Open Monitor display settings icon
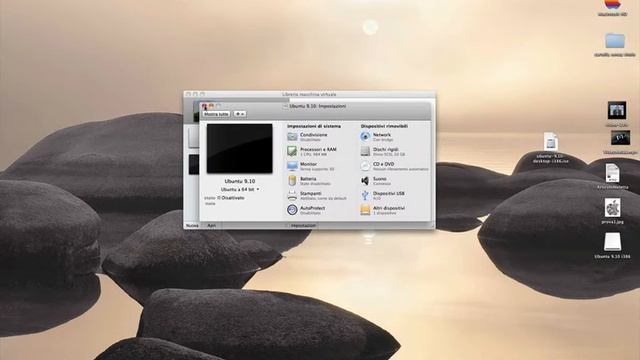The width and height of the screenshot is (640, 360). [x=292, y=166]
